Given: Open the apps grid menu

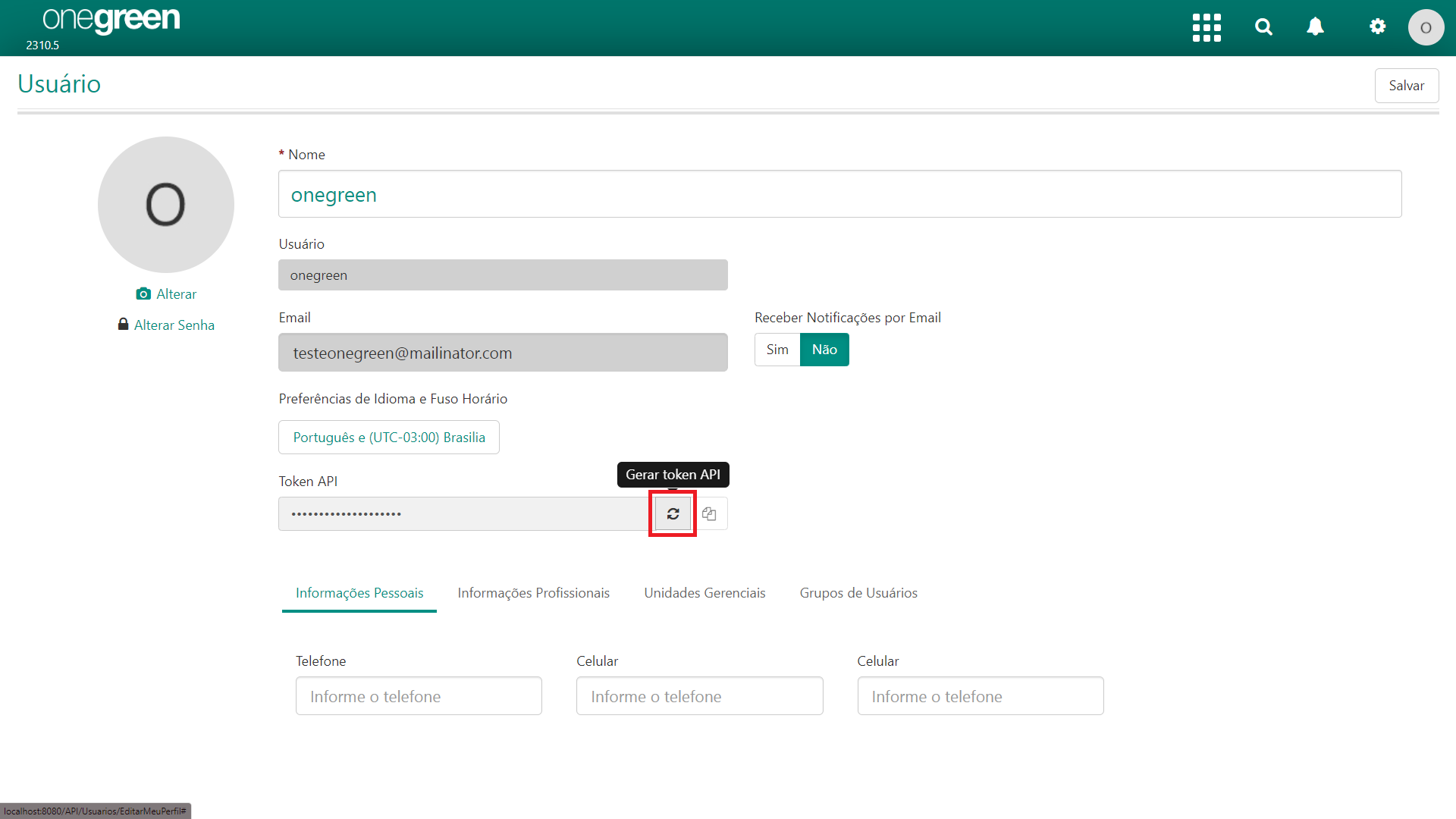Looking at the screenshot, I should (x=1207, y=27).
